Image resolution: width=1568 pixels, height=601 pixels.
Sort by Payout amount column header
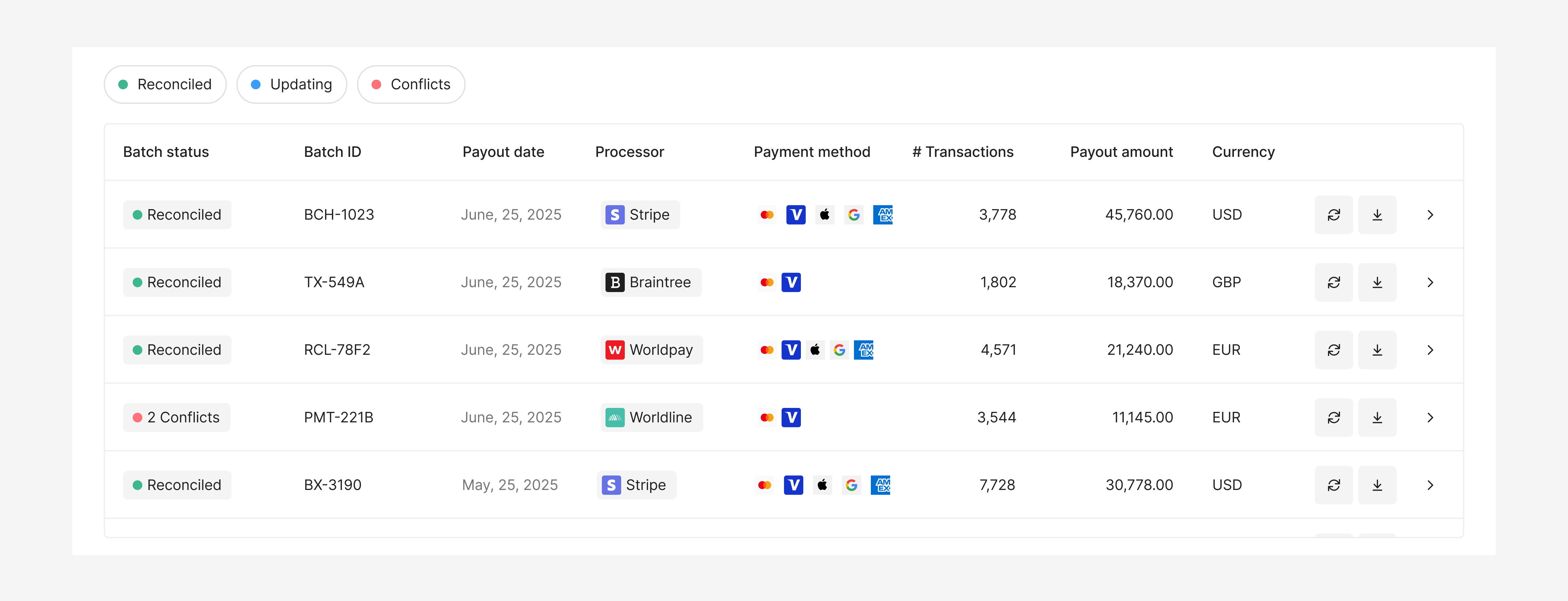point(1121,152)
